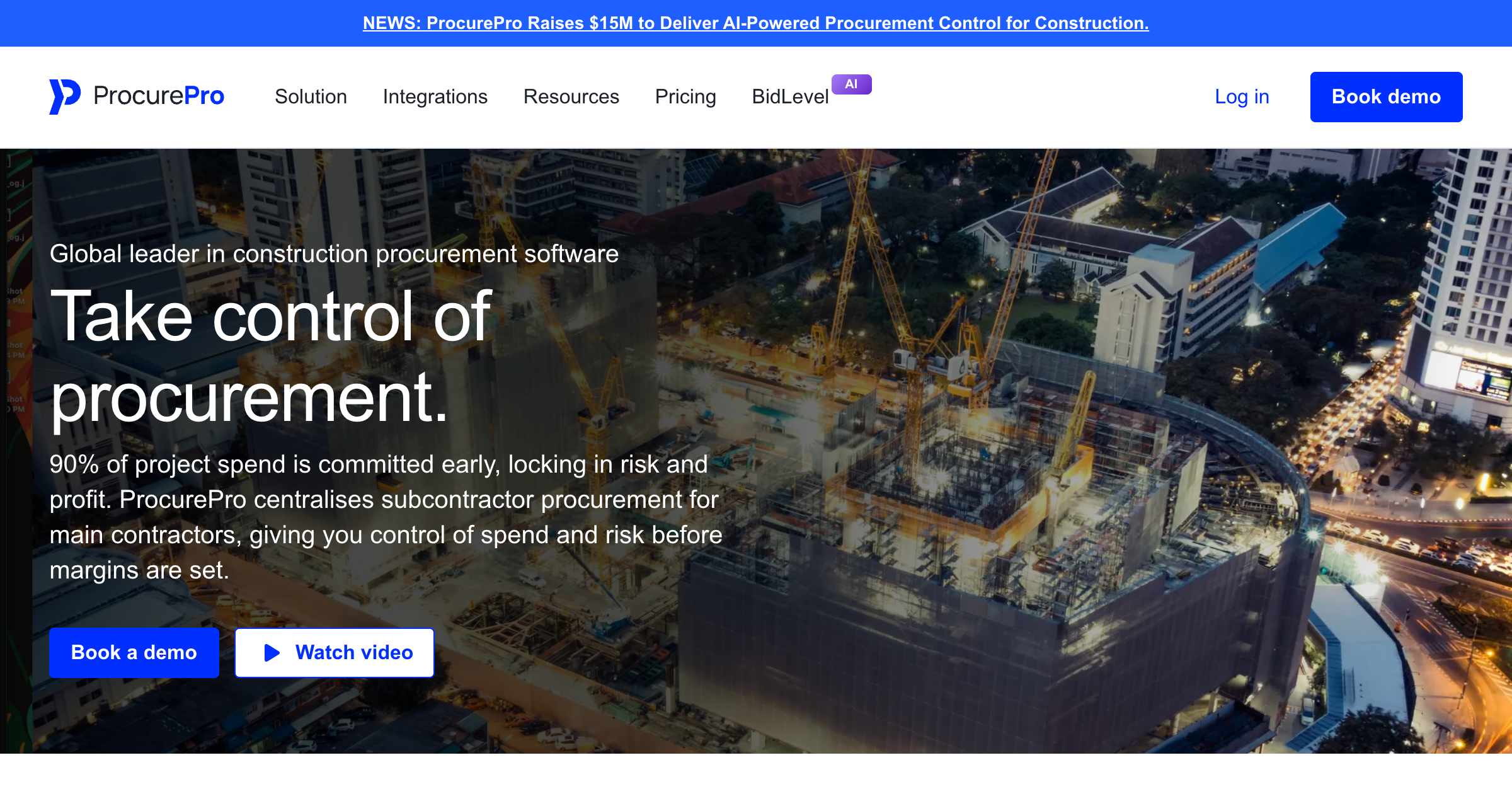Image resolution: width=1512 pixels, height=794 pixels.
Task: Click the ProcurePro wordmark text
Action: pyautogui.click(x=159, y=96)
